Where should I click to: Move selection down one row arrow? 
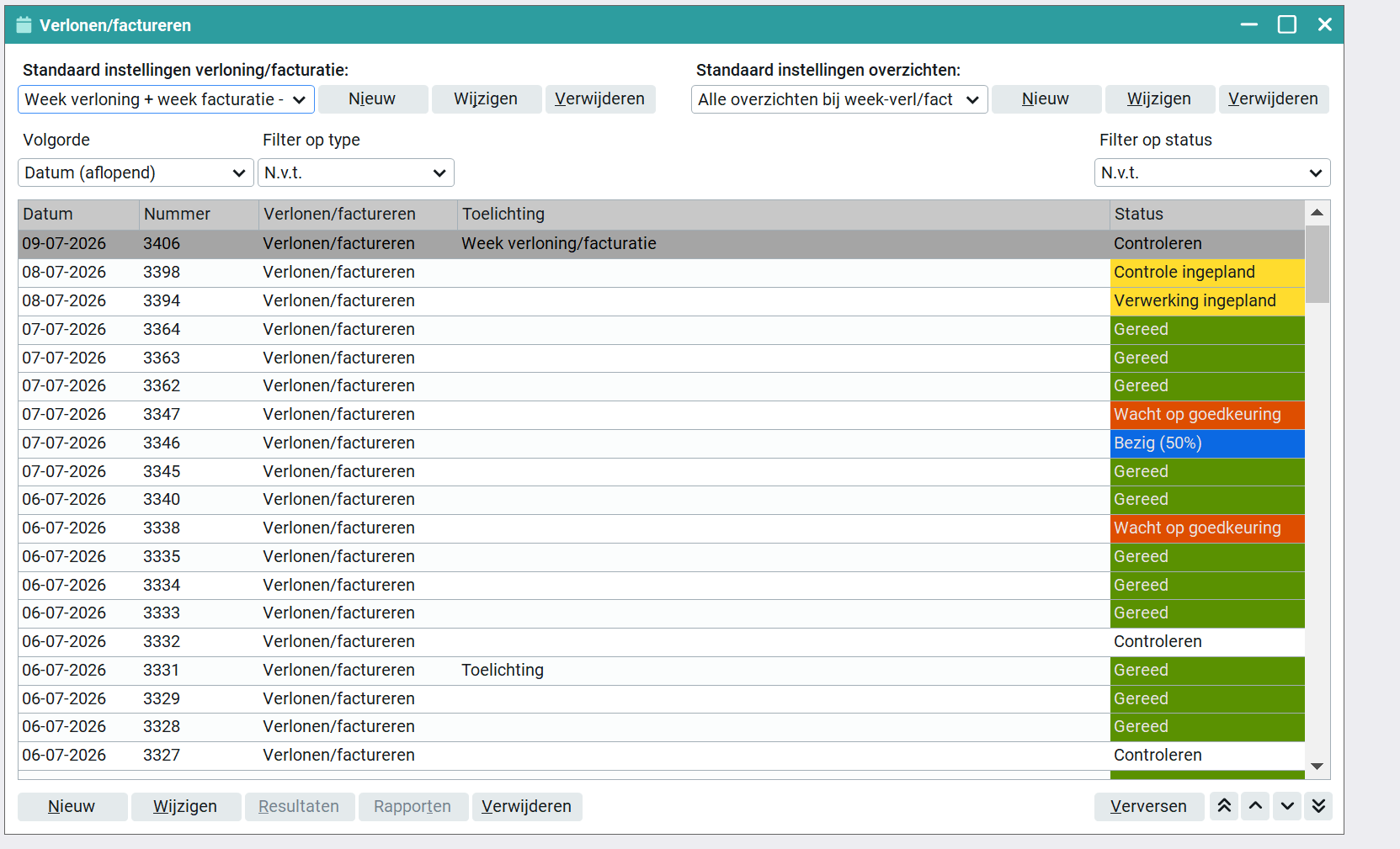[1287, 806]
